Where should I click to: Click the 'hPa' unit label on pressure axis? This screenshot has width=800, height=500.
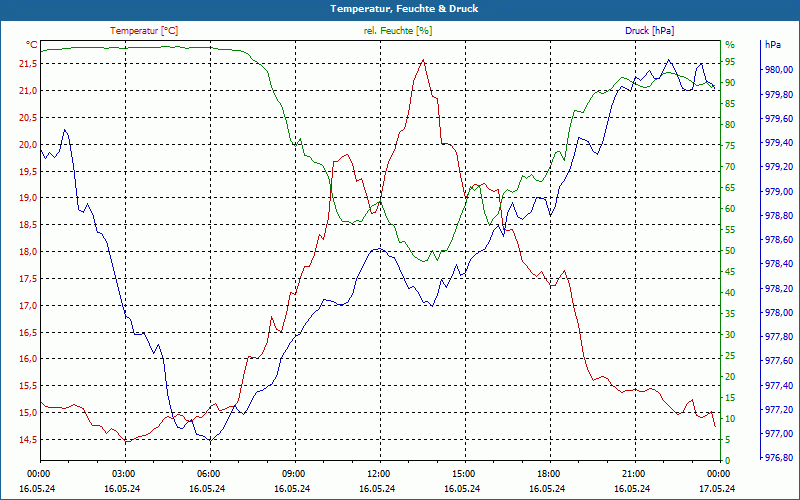[772, 45]
